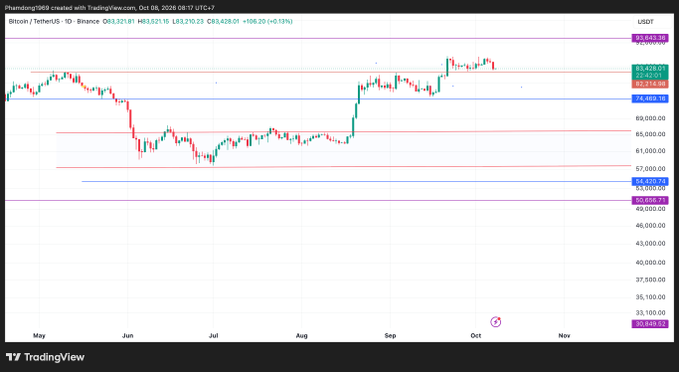Click the low value L83,210.23
Screen dimensions: 679x372
[x=188, y=21]
